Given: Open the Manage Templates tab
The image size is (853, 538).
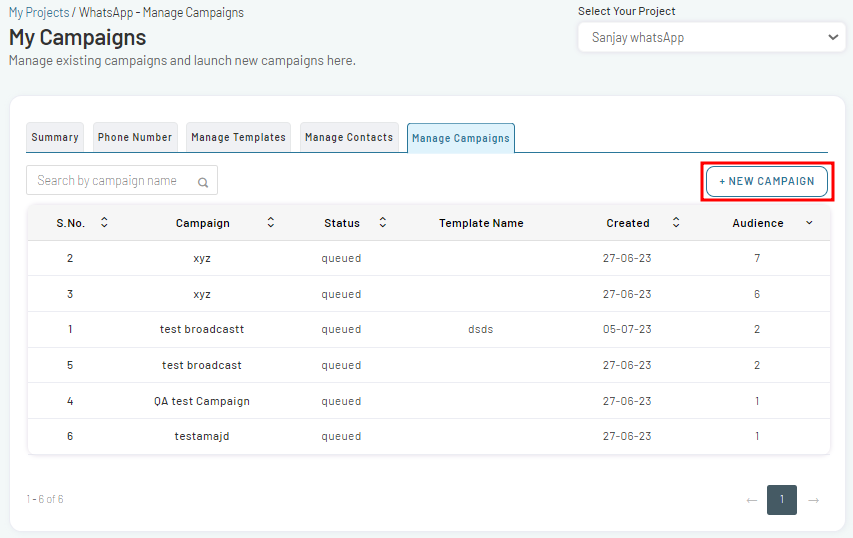Looking at the screenshot, I should (x=238, y=138).
